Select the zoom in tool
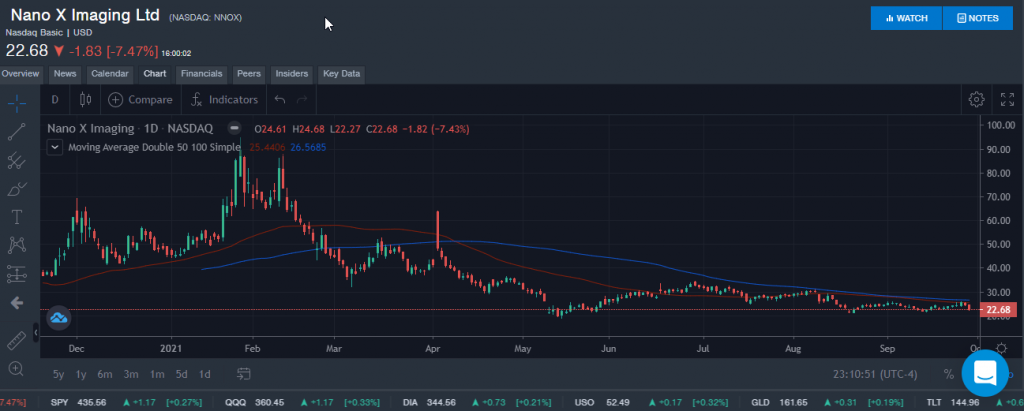The image size is (1024, 411). (17, 369)
